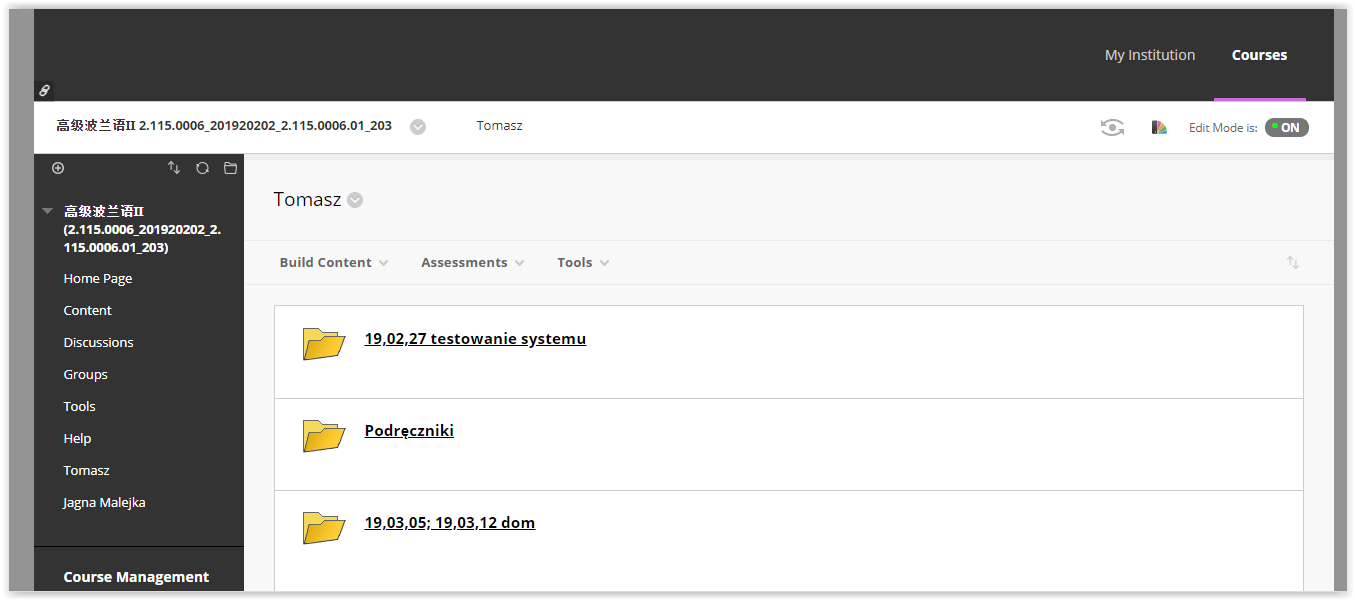Click the content area reorder arrows icon

click(1292, 263)
